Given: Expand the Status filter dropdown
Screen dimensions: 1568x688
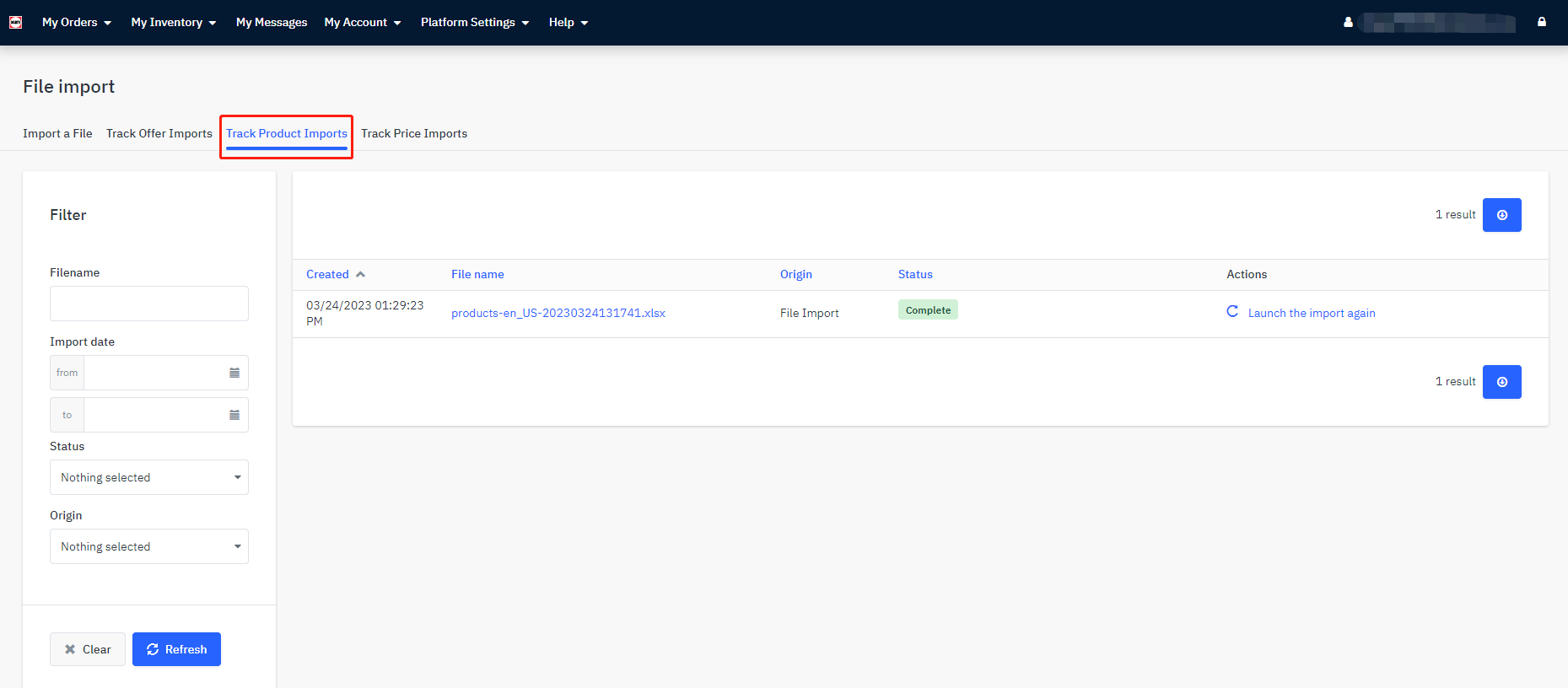Looking at the screenshot, I should pyautogui.click(x=149, y=477).
